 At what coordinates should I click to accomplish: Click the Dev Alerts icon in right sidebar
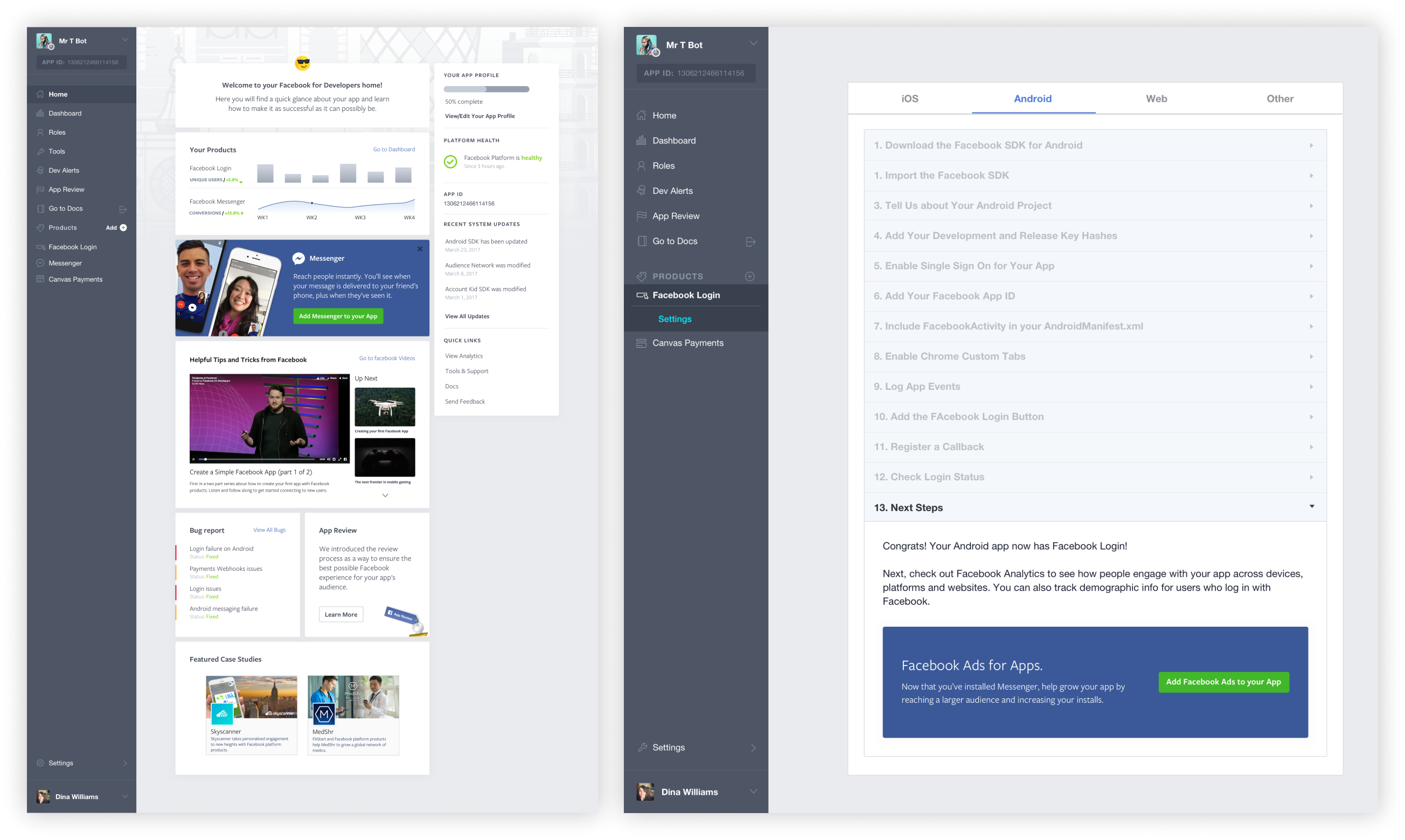pos(641,191)
